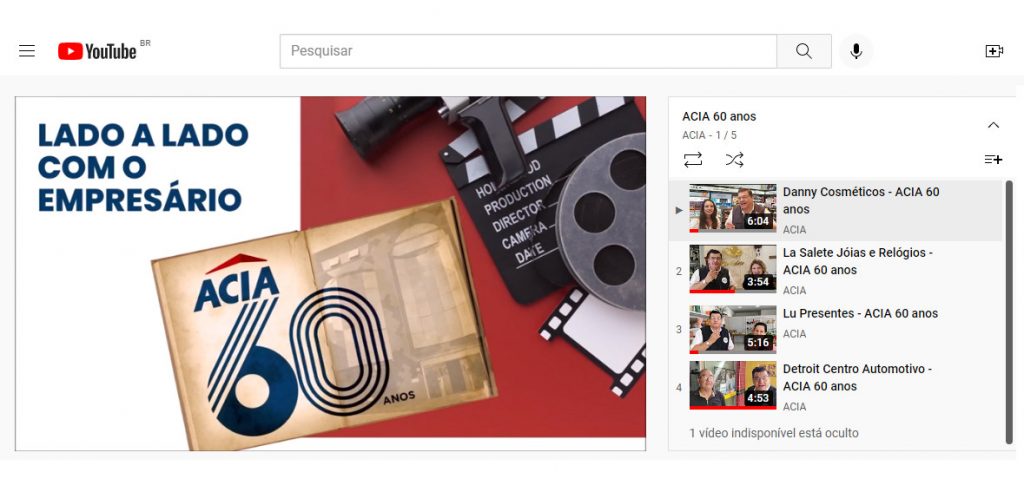Click ACIA channel name under Lu Presentes
The image size is (1024, 492).
[x=794, y=334]
